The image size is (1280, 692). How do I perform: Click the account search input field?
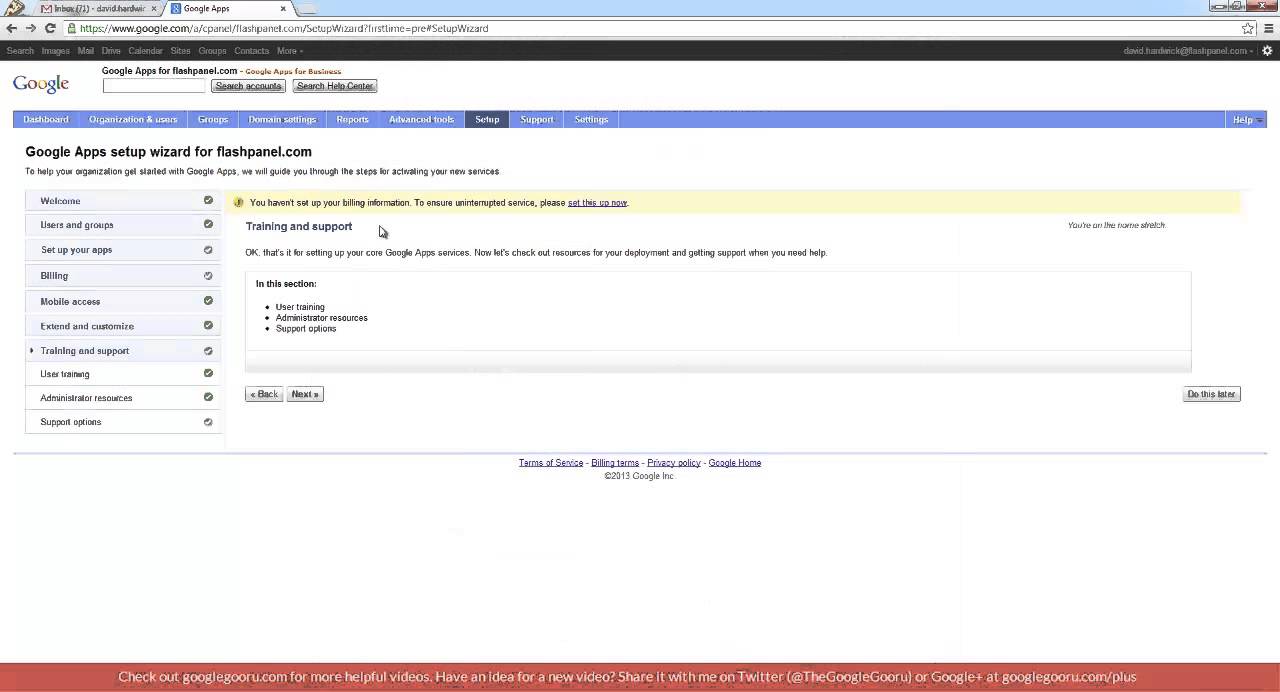pos(153,86)
